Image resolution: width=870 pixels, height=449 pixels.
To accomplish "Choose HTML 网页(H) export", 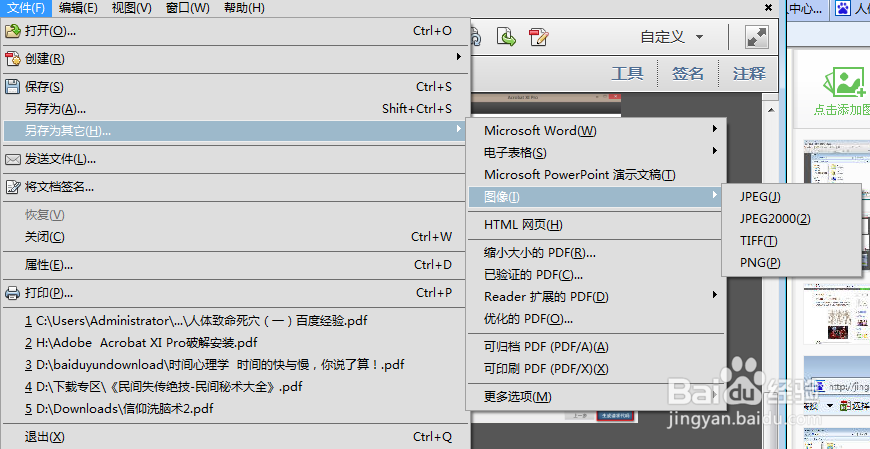I will pyautogui.click(x=596, y=225).
